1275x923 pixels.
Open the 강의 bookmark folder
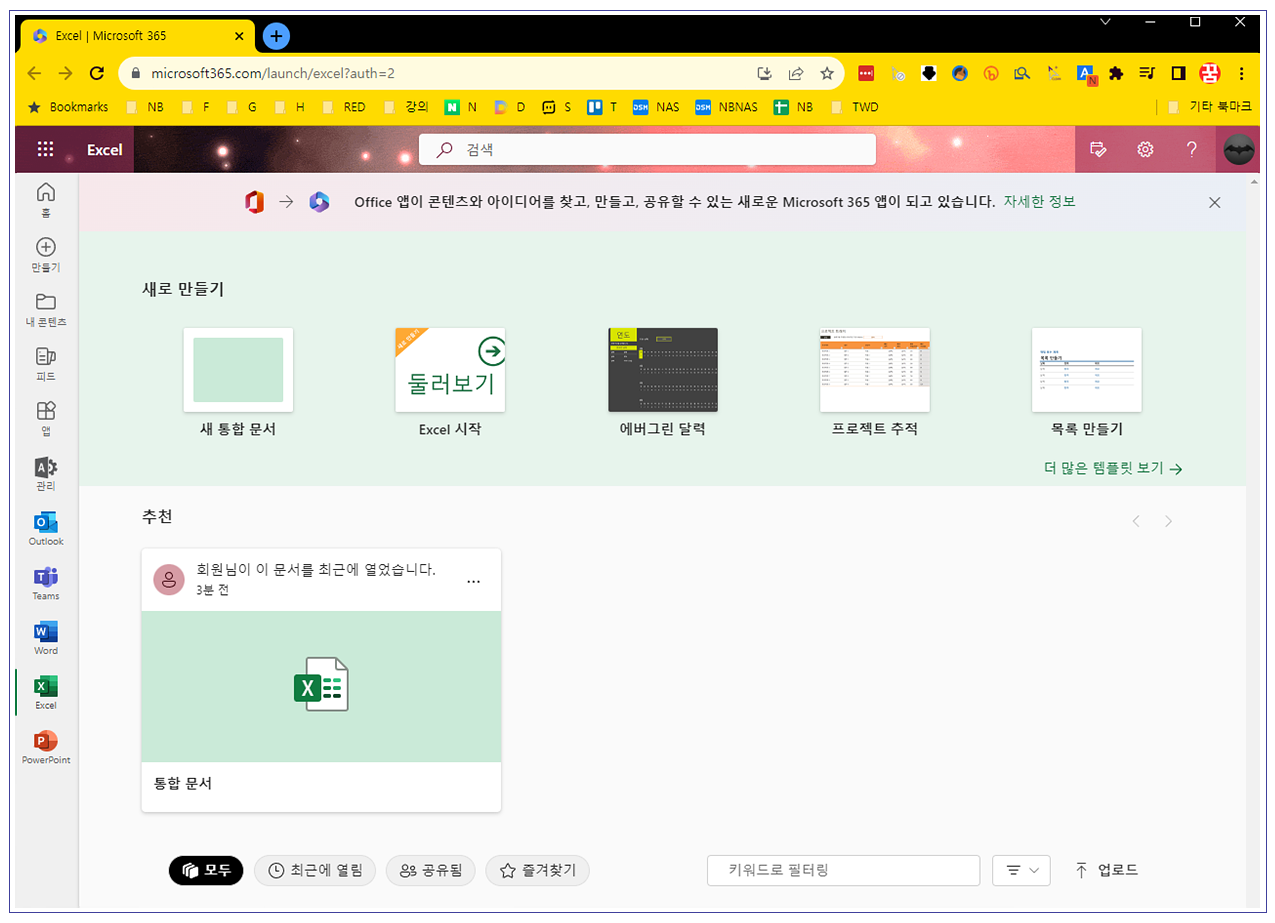406,107
